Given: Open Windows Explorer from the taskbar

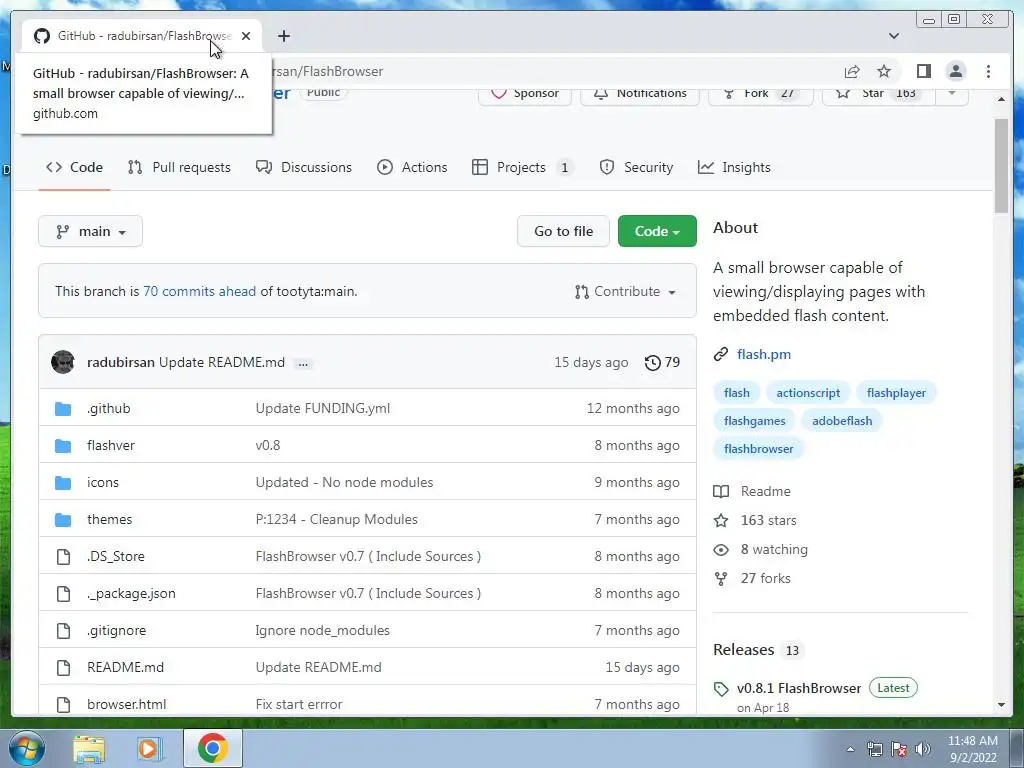Looking at the screenshot, I should click(89, 748).
